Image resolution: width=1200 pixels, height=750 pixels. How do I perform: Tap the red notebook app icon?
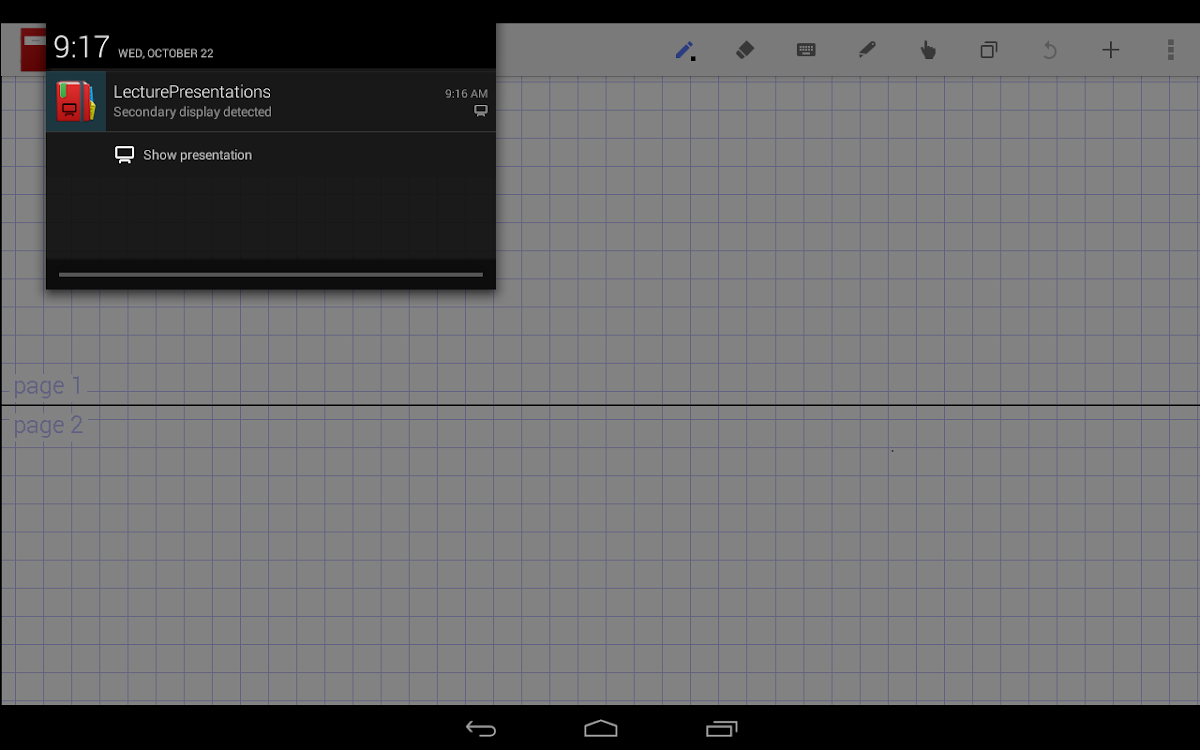[32, 50]
